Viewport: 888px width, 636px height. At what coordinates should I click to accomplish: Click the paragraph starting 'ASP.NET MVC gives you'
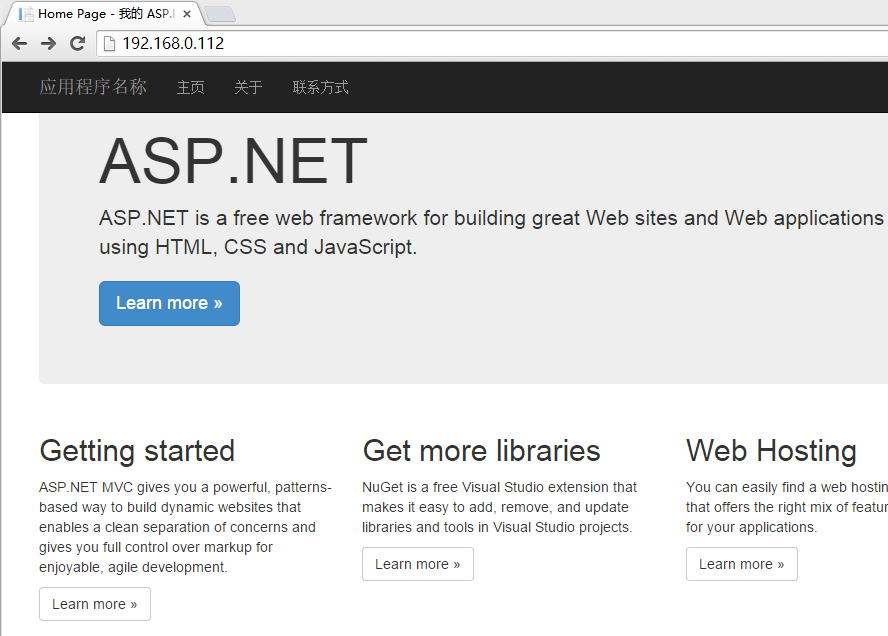pyautogui.click(x=185, y=527)
